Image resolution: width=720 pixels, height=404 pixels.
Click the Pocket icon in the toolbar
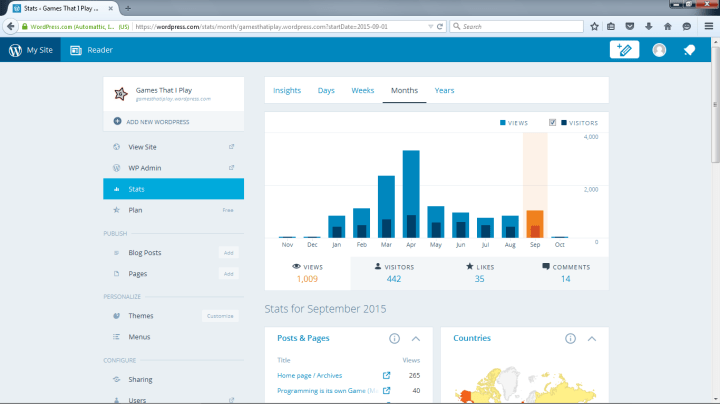tap(630, 27)
